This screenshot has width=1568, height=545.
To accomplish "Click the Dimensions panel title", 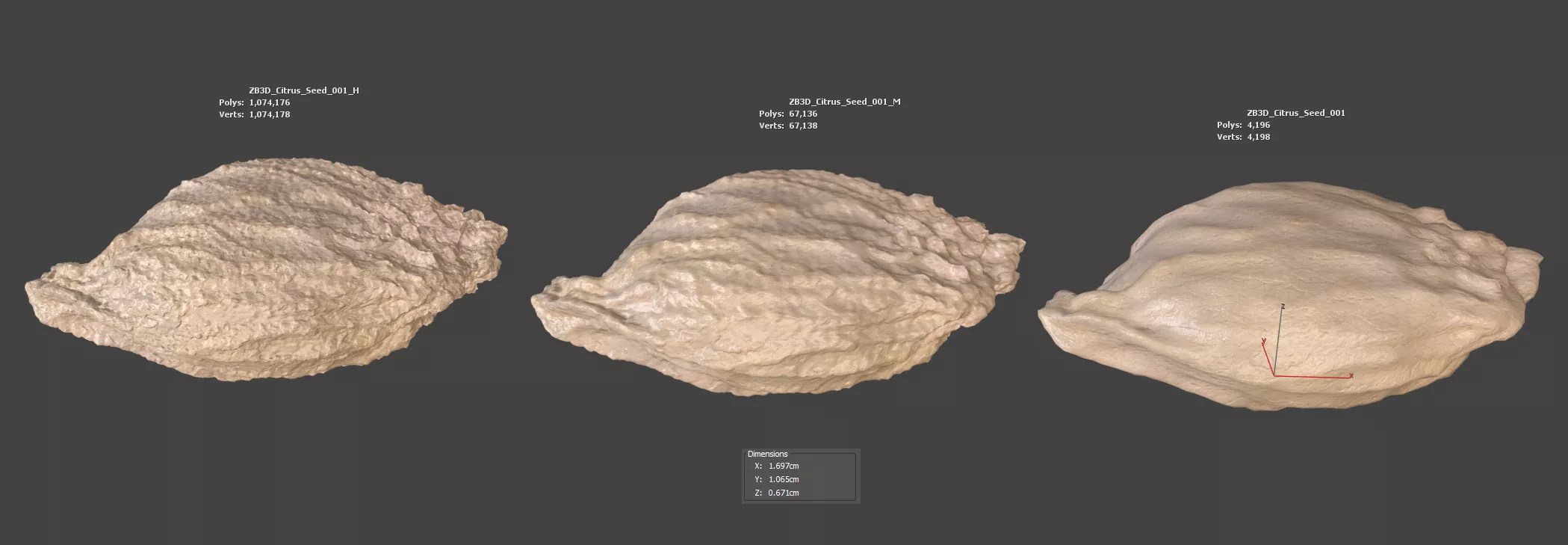I will coord(767,454).
